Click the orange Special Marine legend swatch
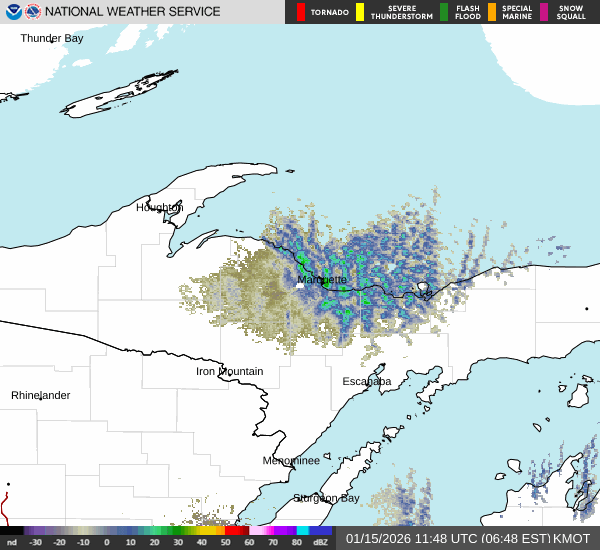 point(492,12)
